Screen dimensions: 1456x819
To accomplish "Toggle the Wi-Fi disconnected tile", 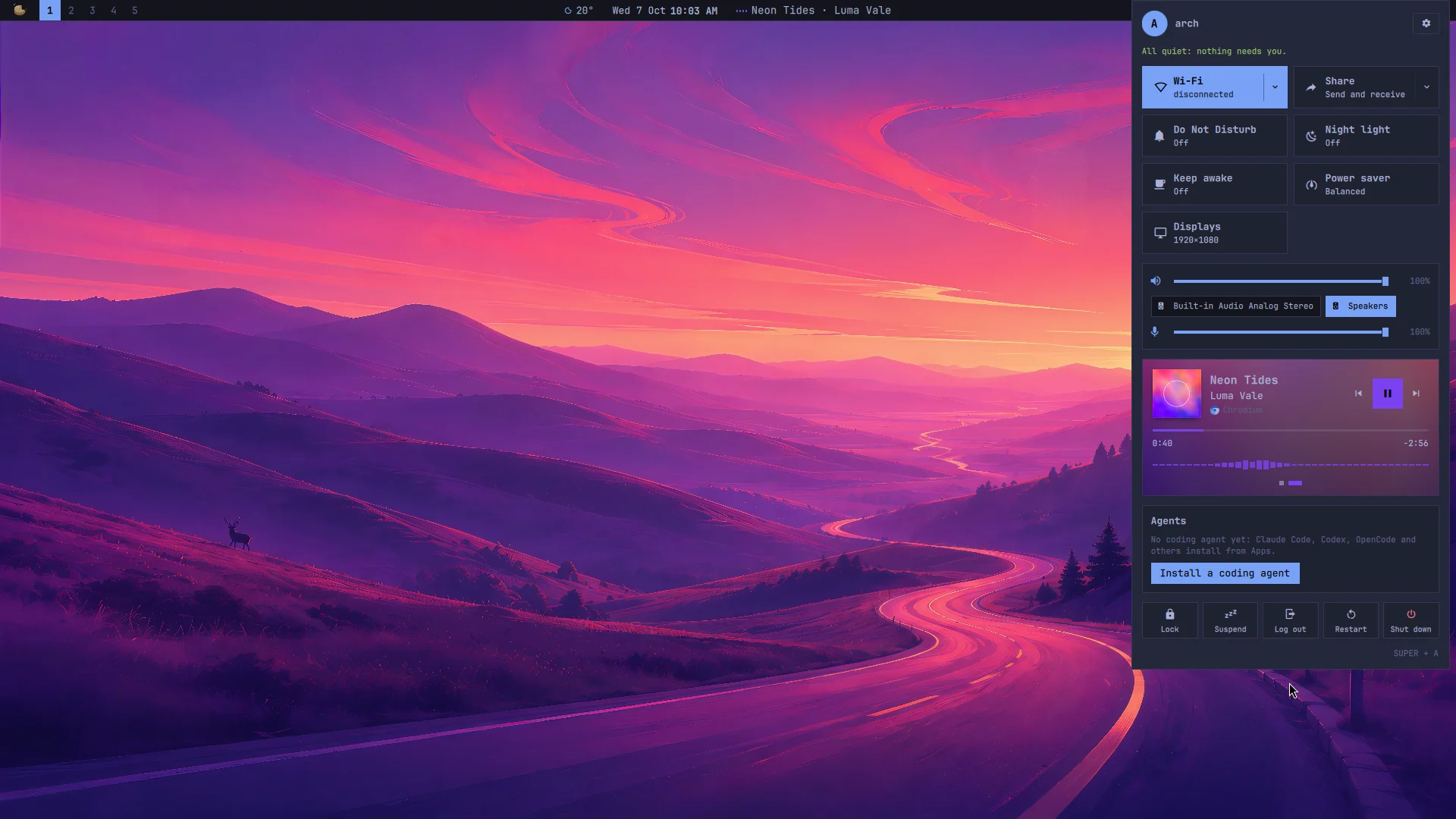I will (1203, 87).
